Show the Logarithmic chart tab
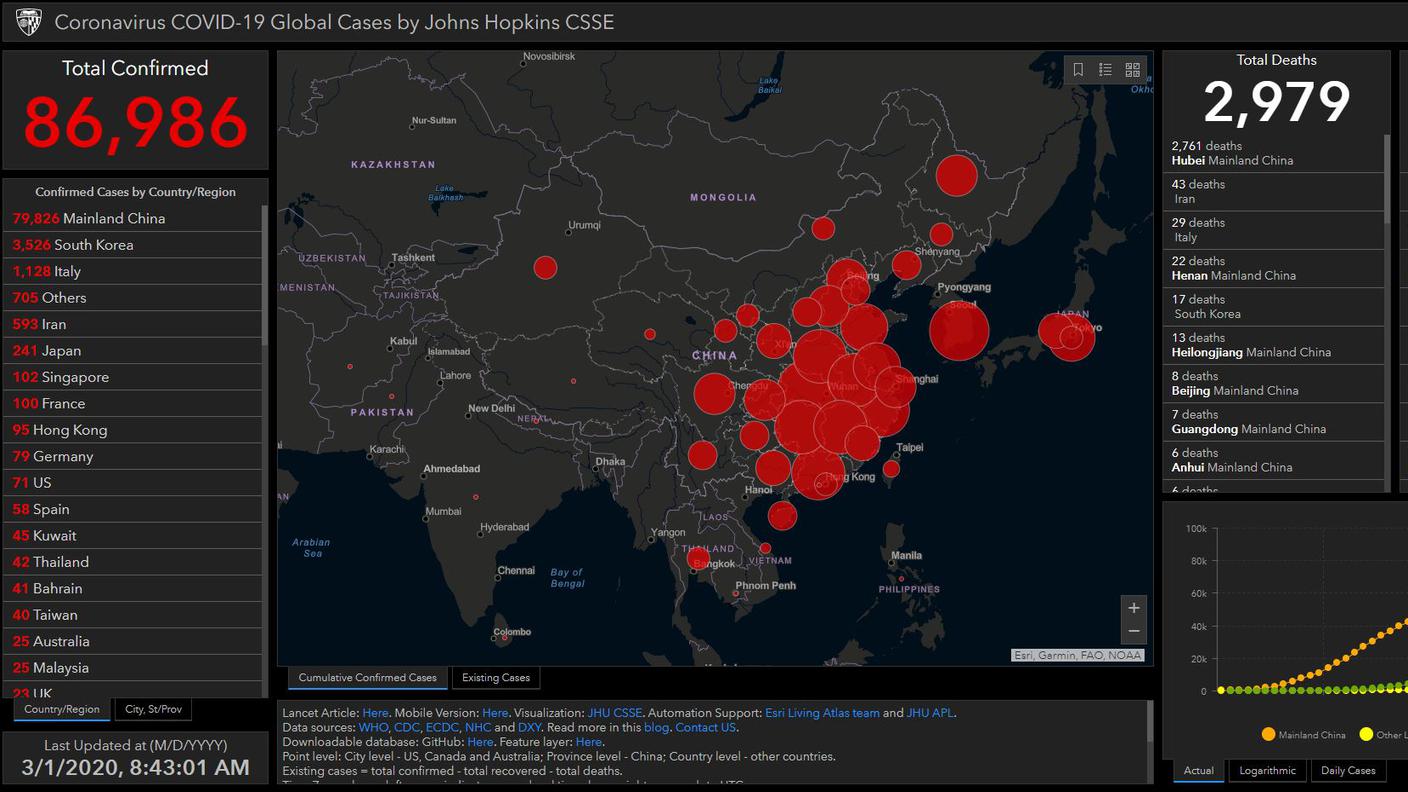The height and width of the screenshot is (792, 1408). (1267, 770)
